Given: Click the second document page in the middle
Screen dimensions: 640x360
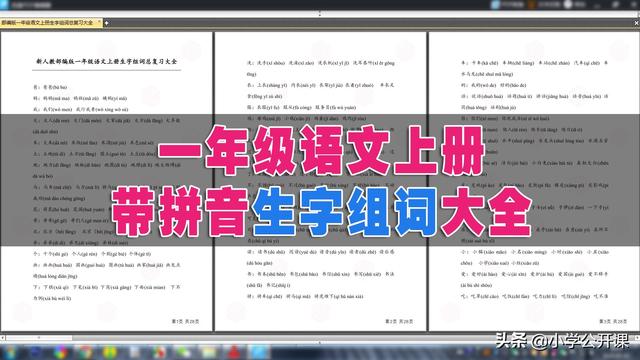Looking at the screenshot, I should (x=320, y=182).
